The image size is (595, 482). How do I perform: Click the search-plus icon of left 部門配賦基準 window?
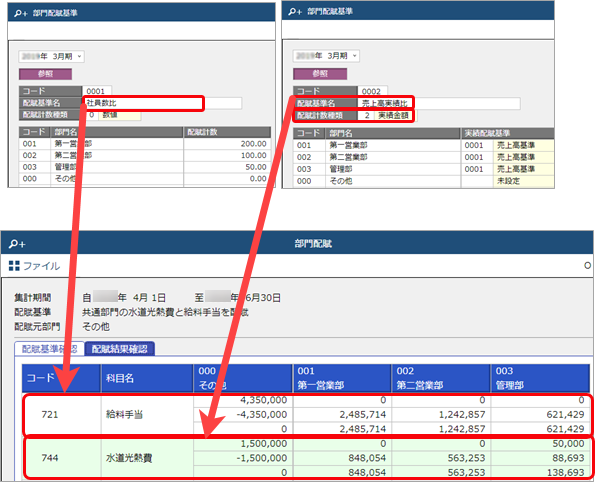[21, 13]
